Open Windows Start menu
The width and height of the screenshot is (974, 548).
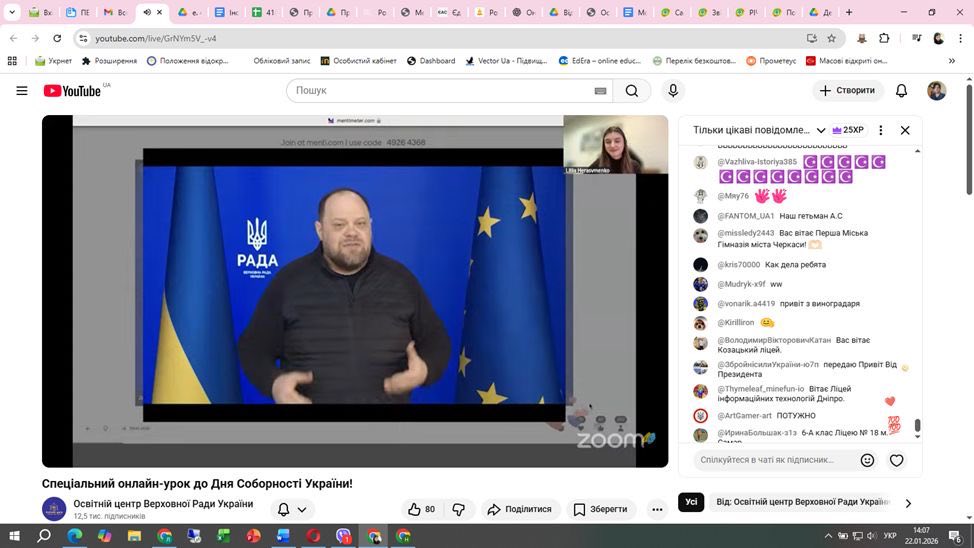coord(14,536)
